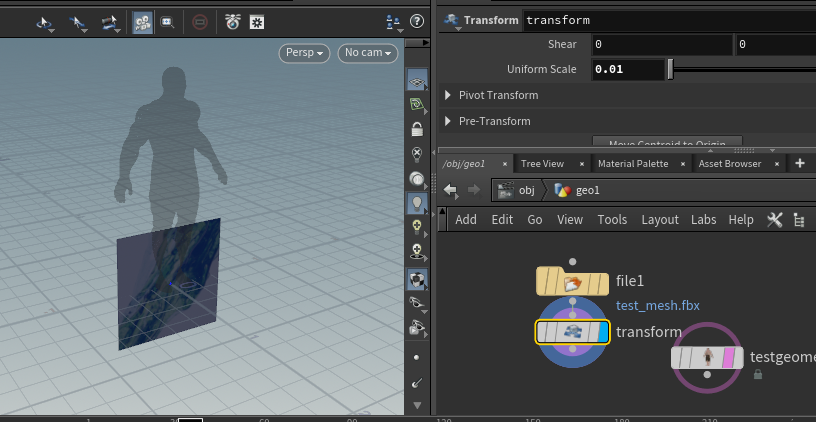
Task: Open the Labs menu
Action: (x=704, y=220)
